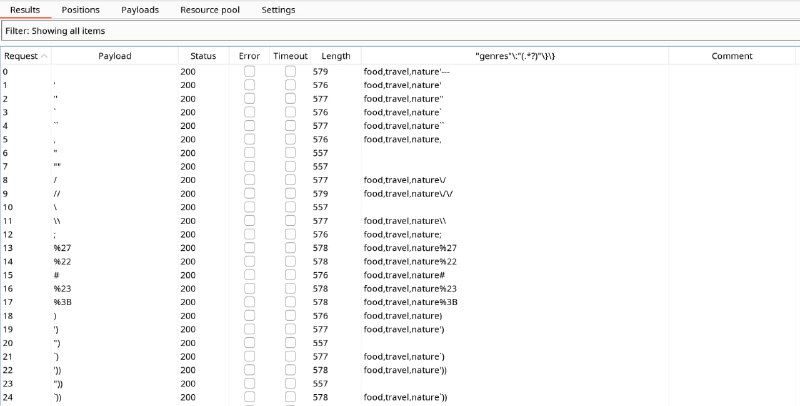800x406 pixels.
Task: Toggle Timeout checkbox in request 0 row
Action: click(290, 71)
